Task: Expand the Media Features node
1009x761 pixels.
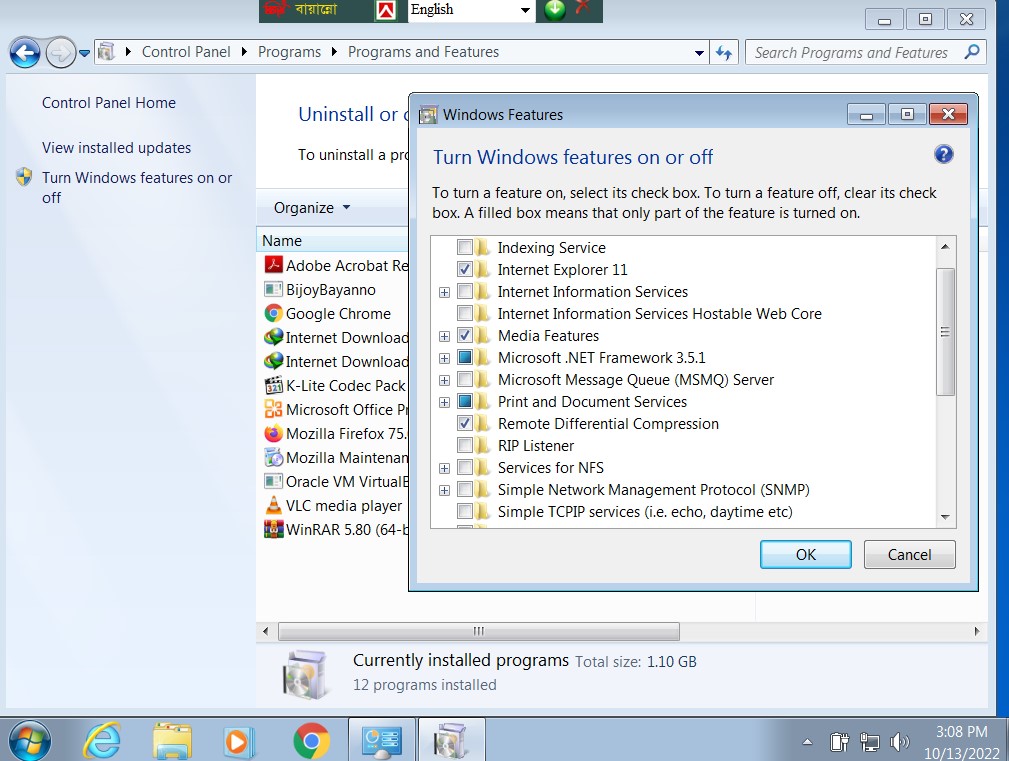Action: [444, 336]
